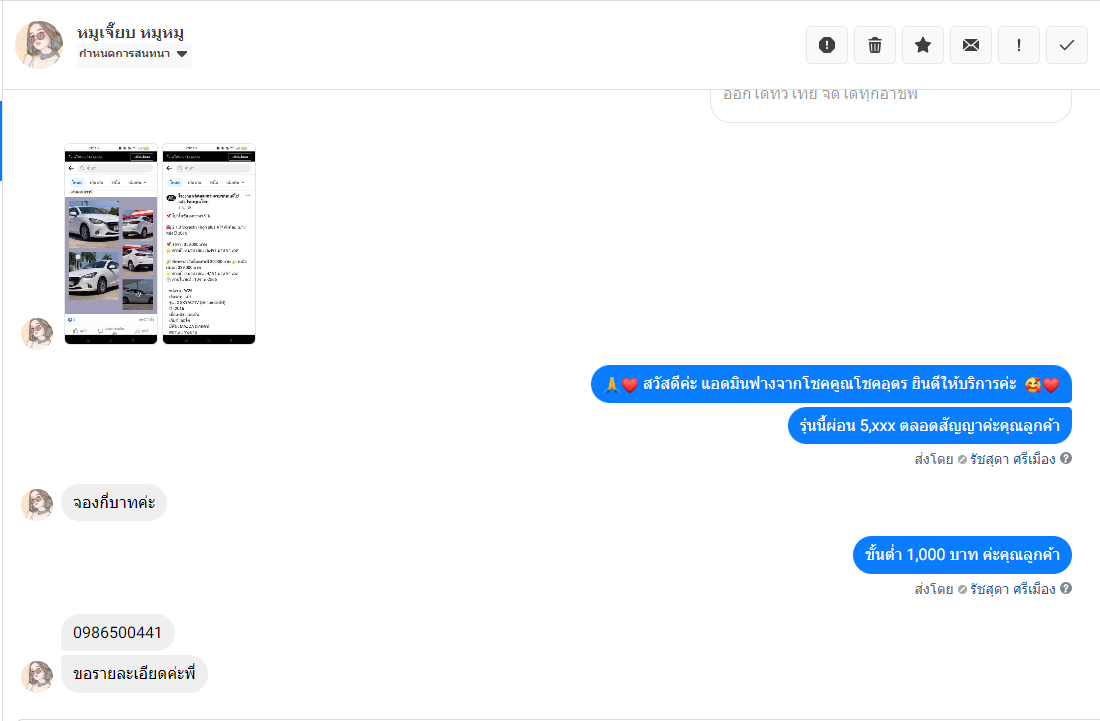
Task: Delete conversation with the trash icon
Action: point(875,45)
